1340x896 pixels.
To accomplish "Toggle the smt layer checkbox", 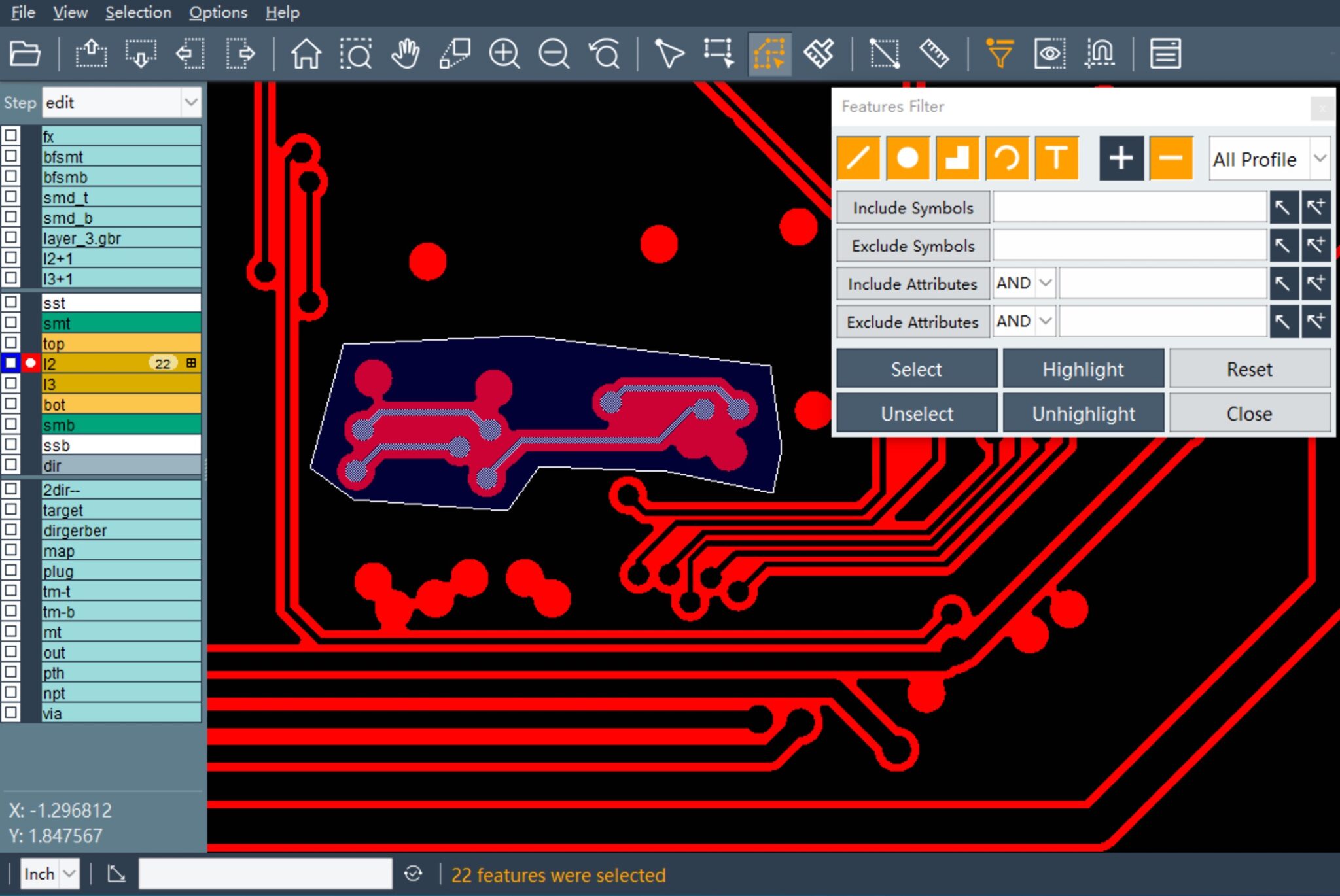I will [10, 323].
